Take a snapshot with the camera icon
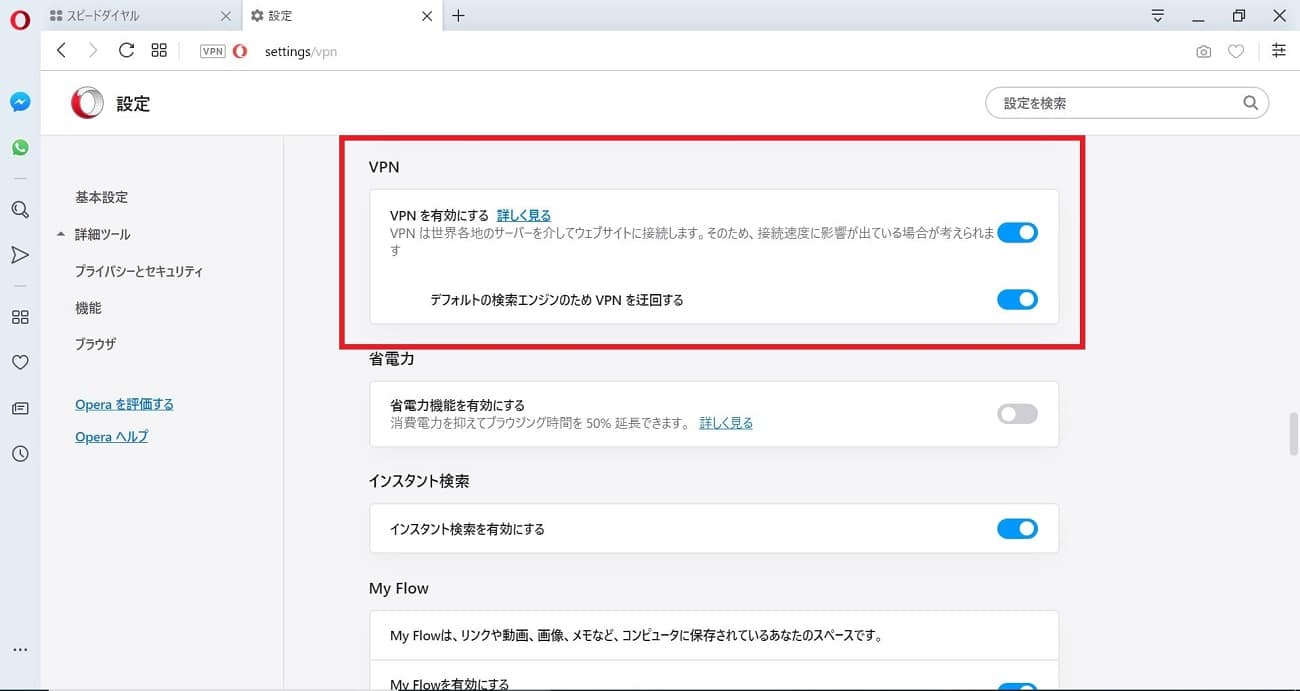This screenshot has height=691, width=1300. coord(1203,52)
